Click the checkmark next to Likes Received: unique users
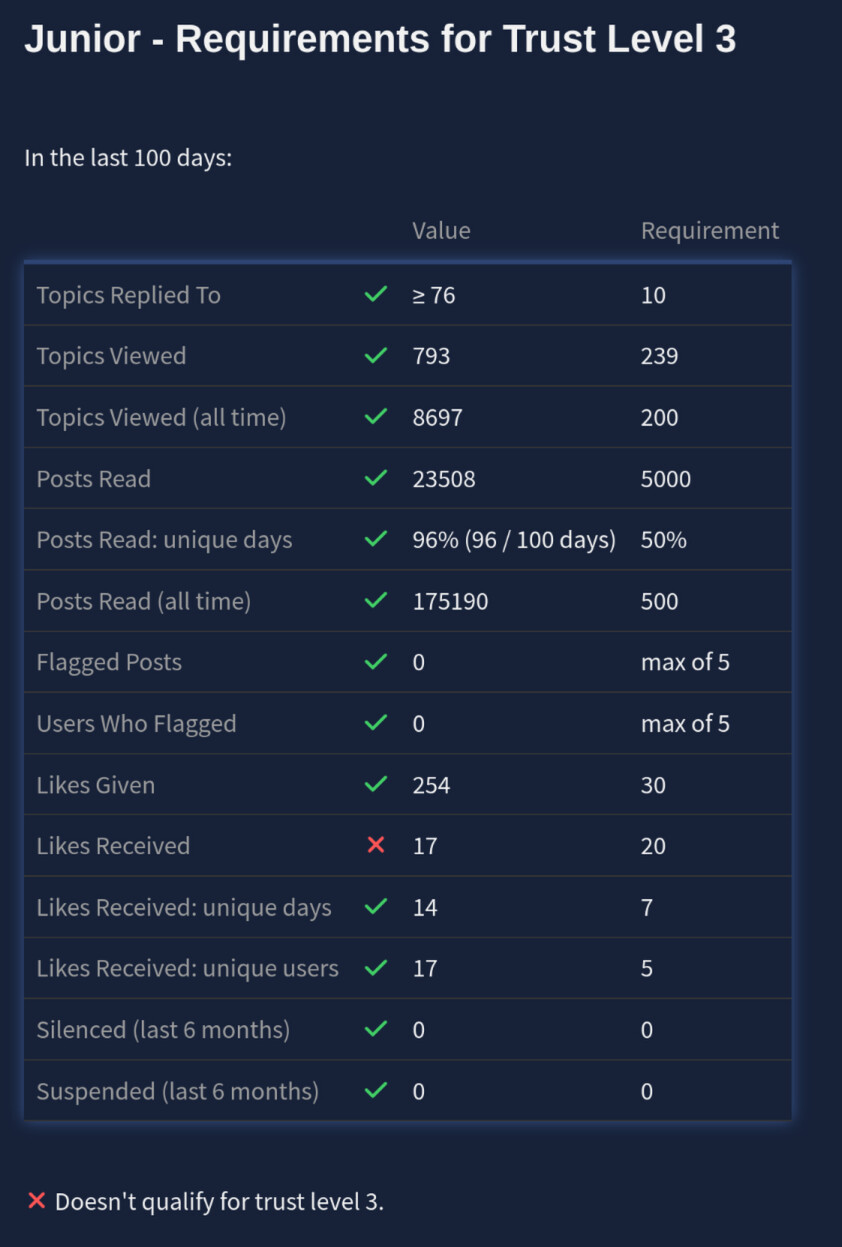 [x=376, y=968]
